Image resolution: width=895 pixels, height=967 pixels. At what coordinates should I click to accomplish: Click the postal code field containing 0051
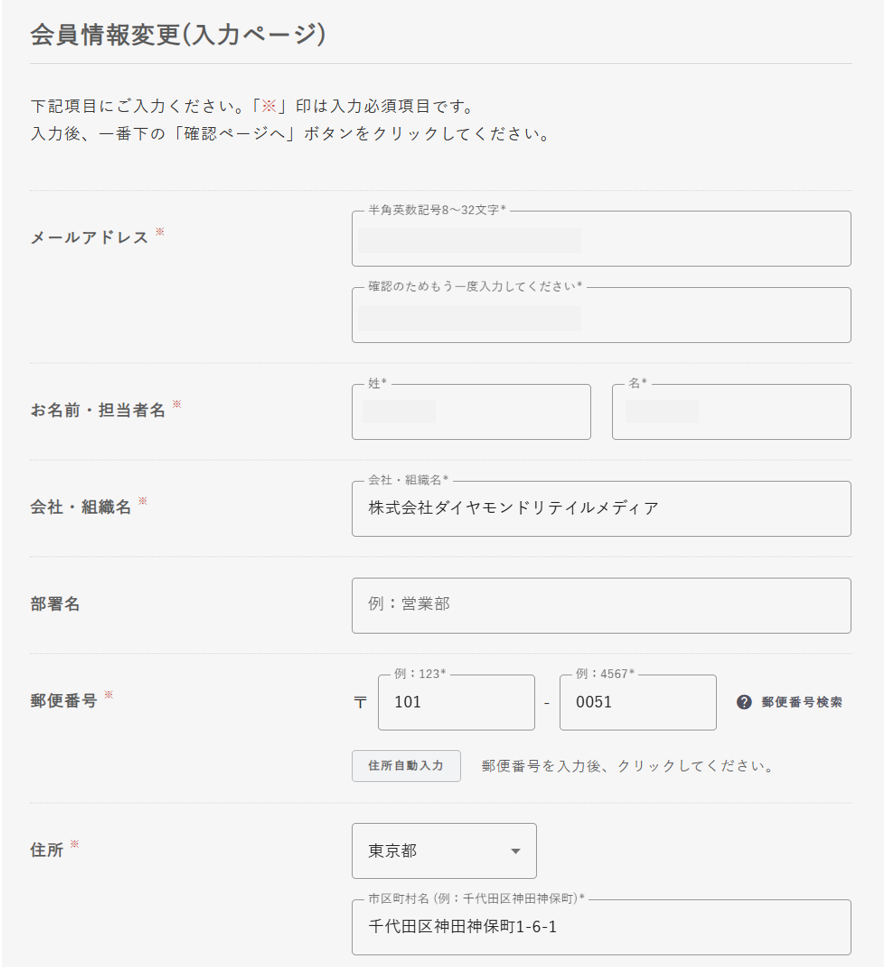(x=637, y=702)
